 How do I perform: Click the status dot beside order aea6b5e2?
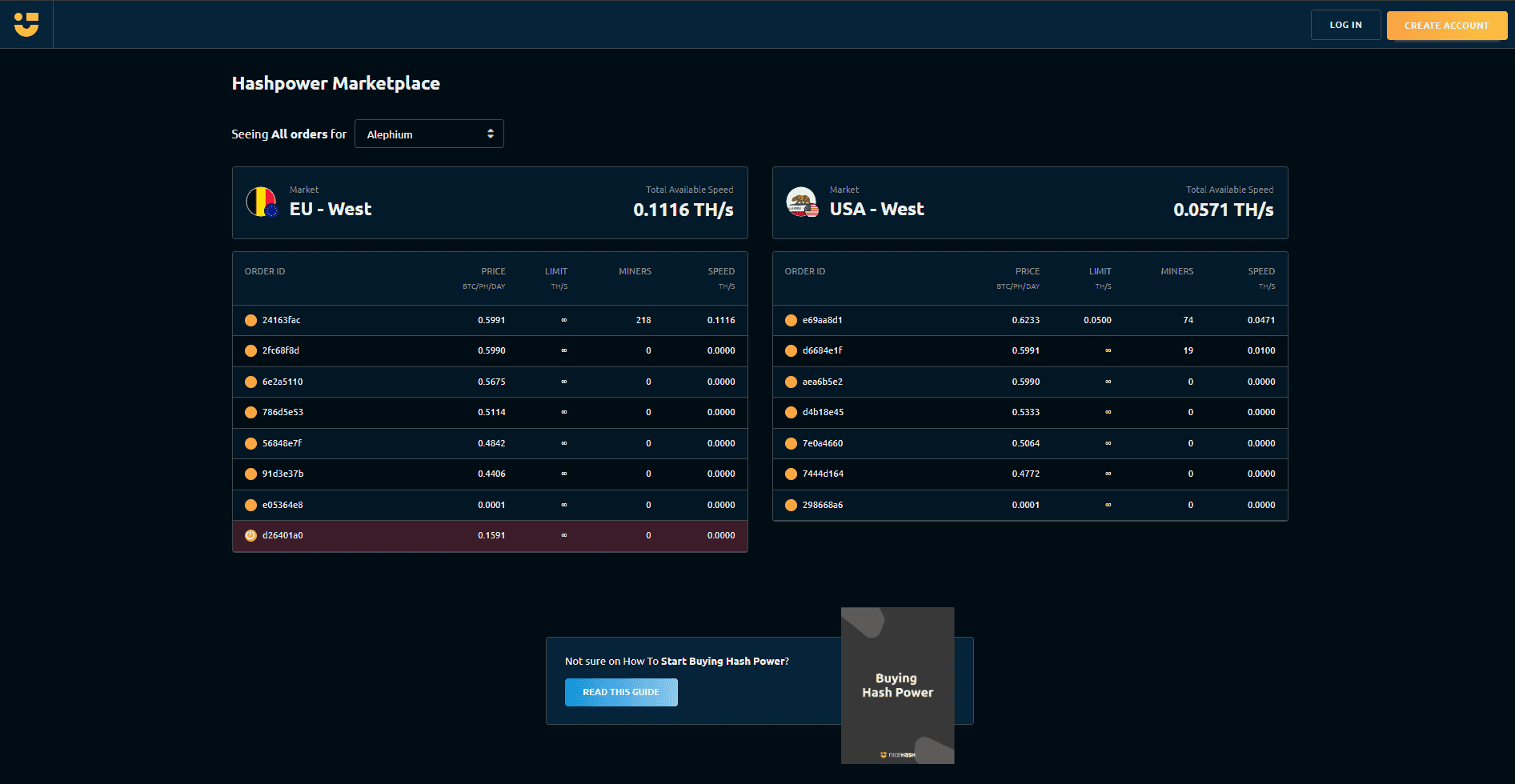(x=791, y=382)
